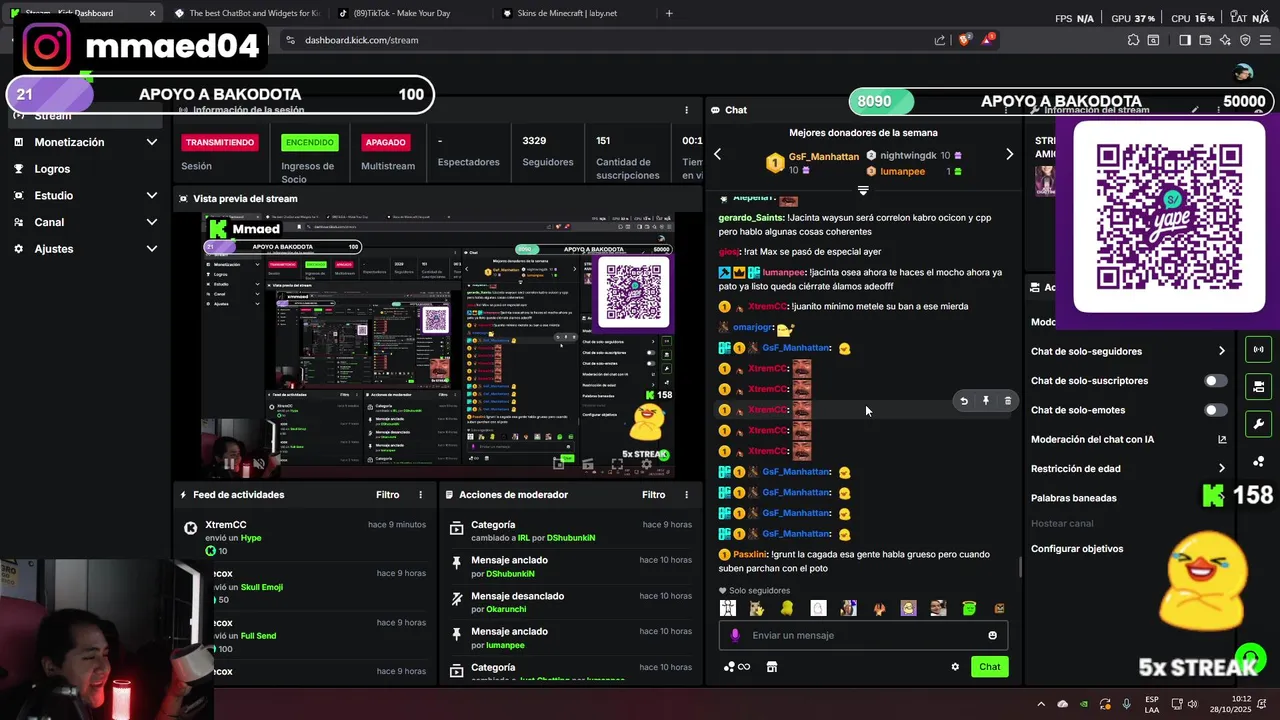
Task: Show next top donors with right arrow
Action: pos(1009,154)
